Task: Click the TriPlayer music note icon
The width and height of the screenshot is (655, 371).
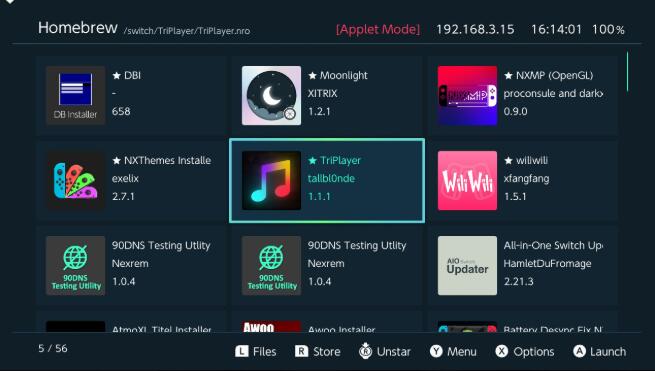Action: tap(271, 180)
